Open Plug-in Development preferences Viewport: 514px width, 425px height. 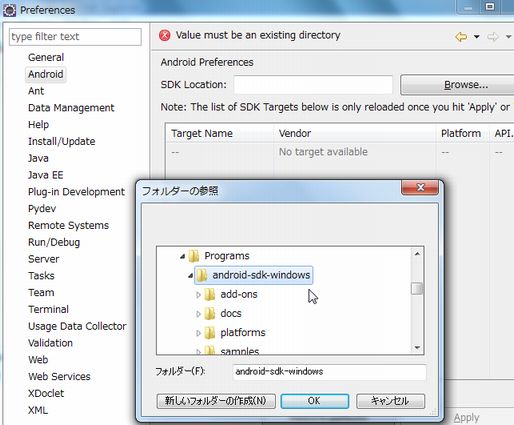76,192
